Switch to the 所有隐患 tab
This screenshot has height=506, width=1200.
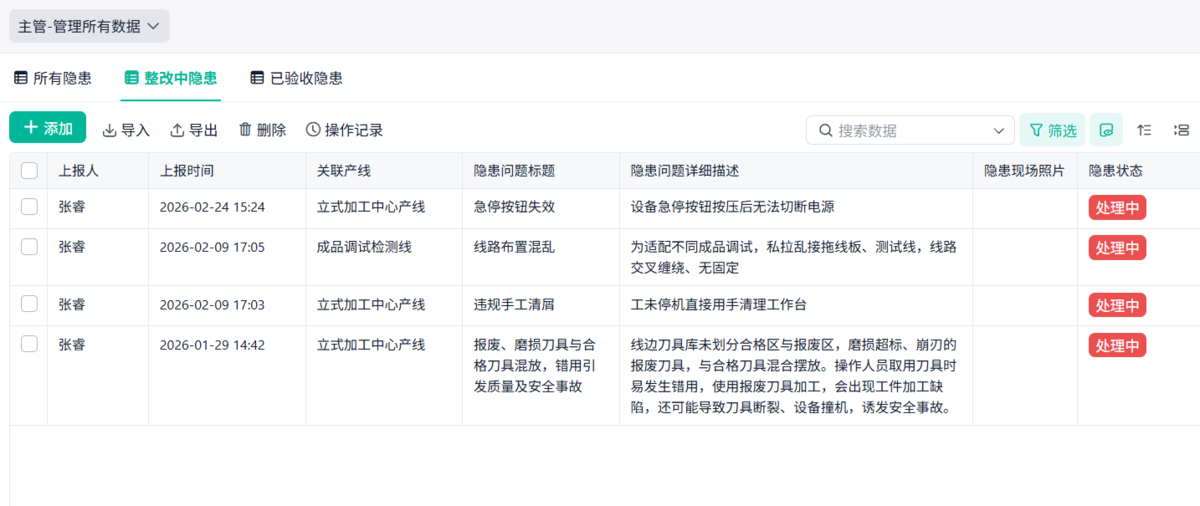click(53, 78)
